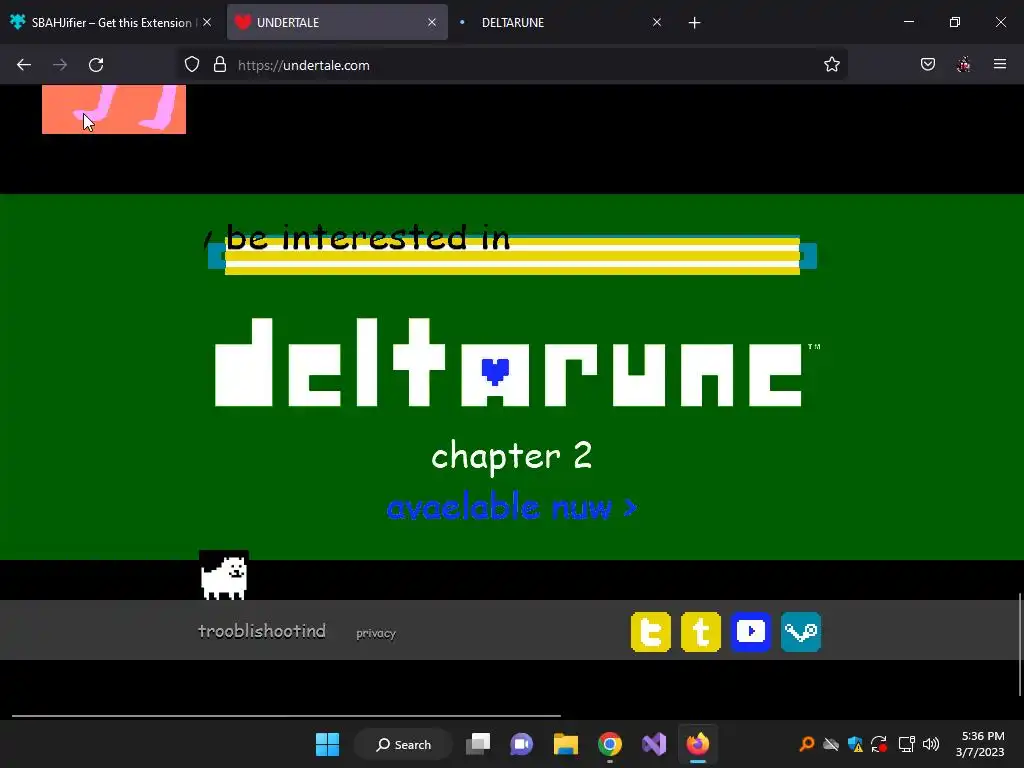
Task: Open the trooblishootind link
Action: pyautogui.click(x=262, y=631)
